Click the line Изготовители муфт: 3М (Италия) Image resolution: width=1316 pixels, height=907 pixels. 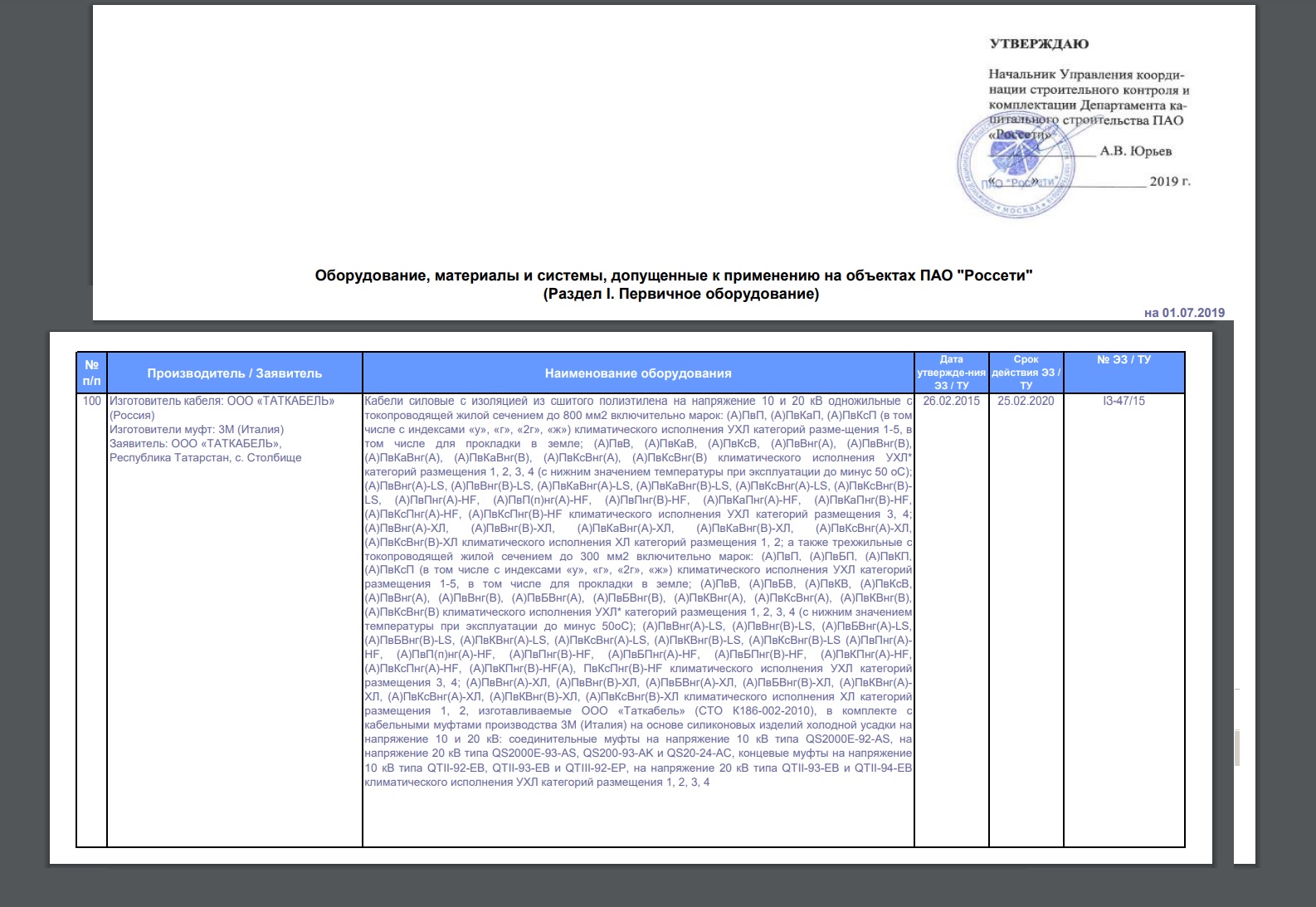coord(197,429)
